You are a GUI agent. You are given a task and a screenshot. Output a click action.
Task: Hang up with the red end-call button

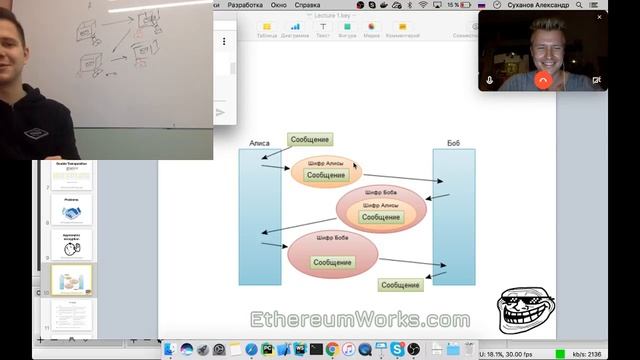(543, 80)
